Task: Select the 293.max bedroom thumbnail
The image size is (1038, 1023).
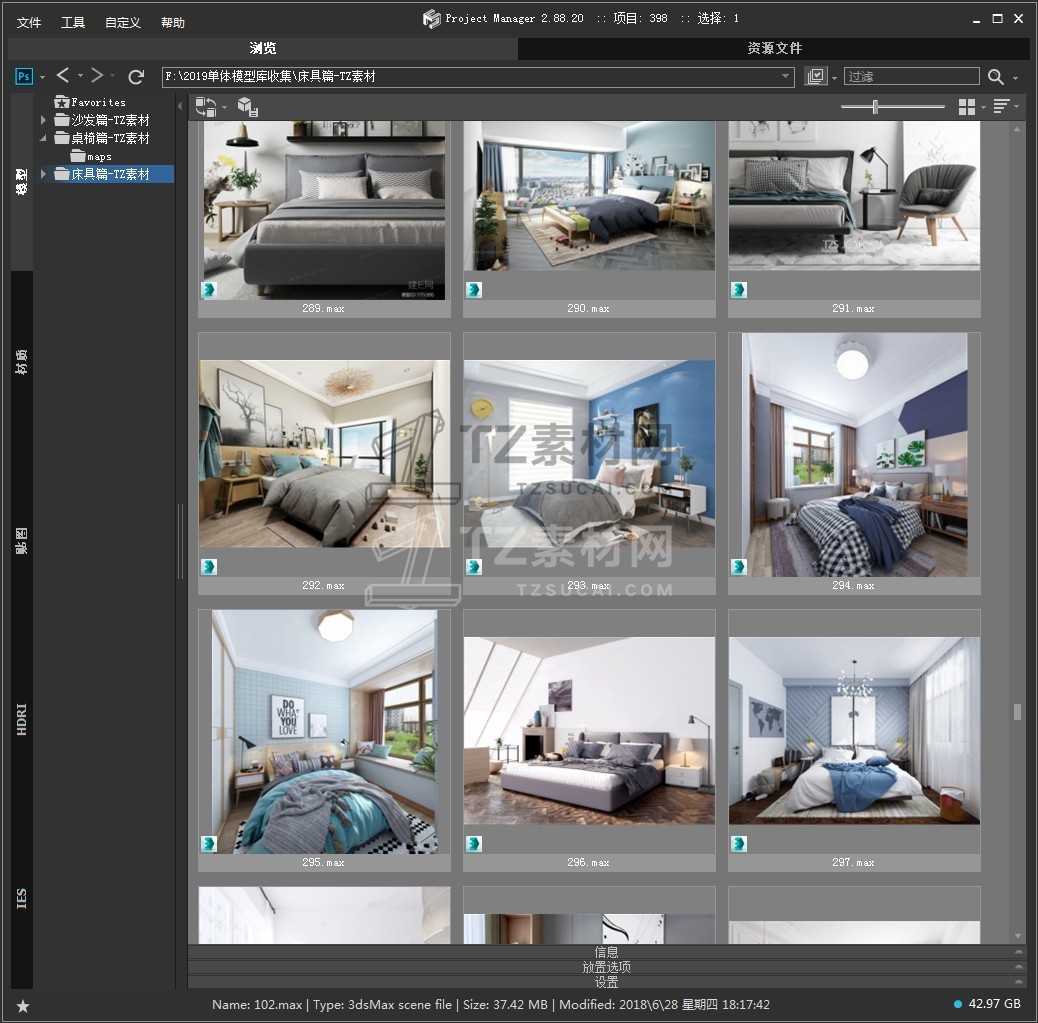Action: 589,454
